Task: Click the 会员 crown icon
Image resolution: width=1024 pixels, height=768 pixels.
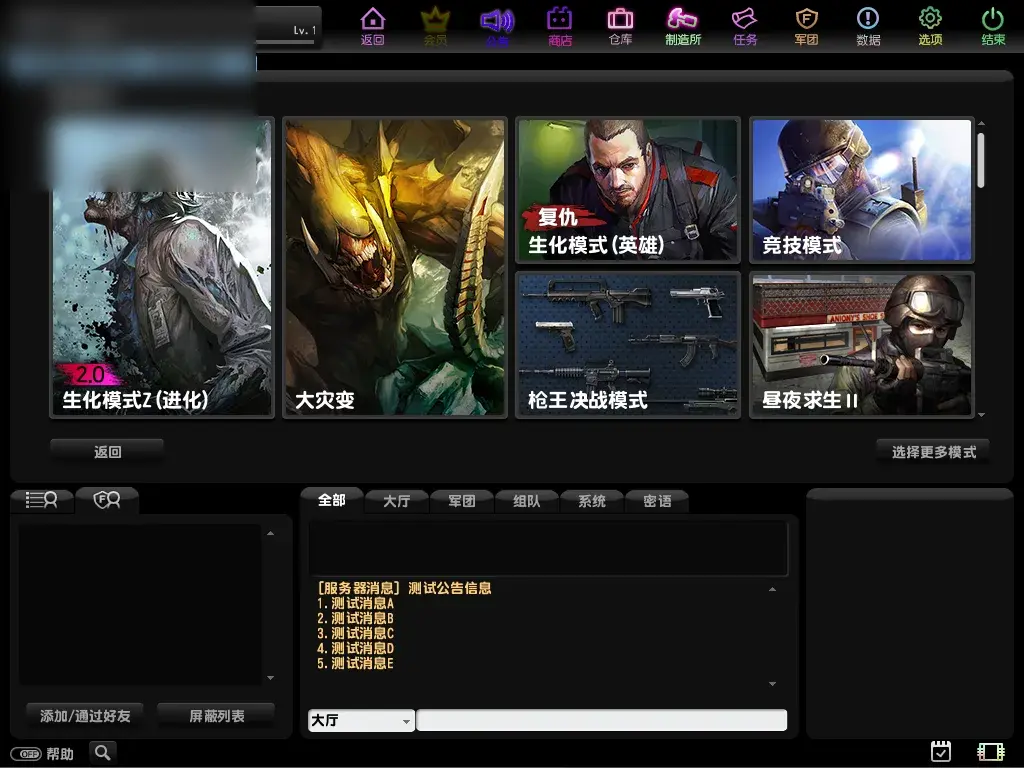Action: point(435,27)
